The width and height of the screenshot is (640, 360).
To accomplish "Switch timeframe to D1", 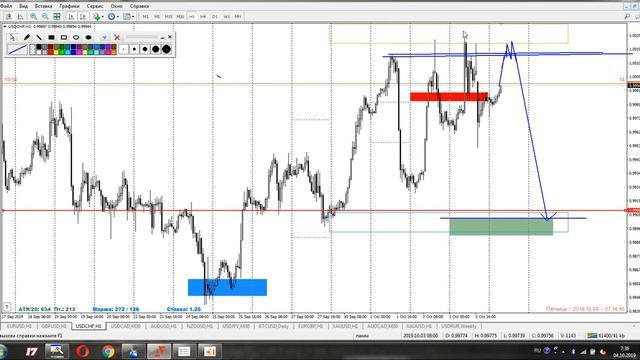I will [215, 16].
